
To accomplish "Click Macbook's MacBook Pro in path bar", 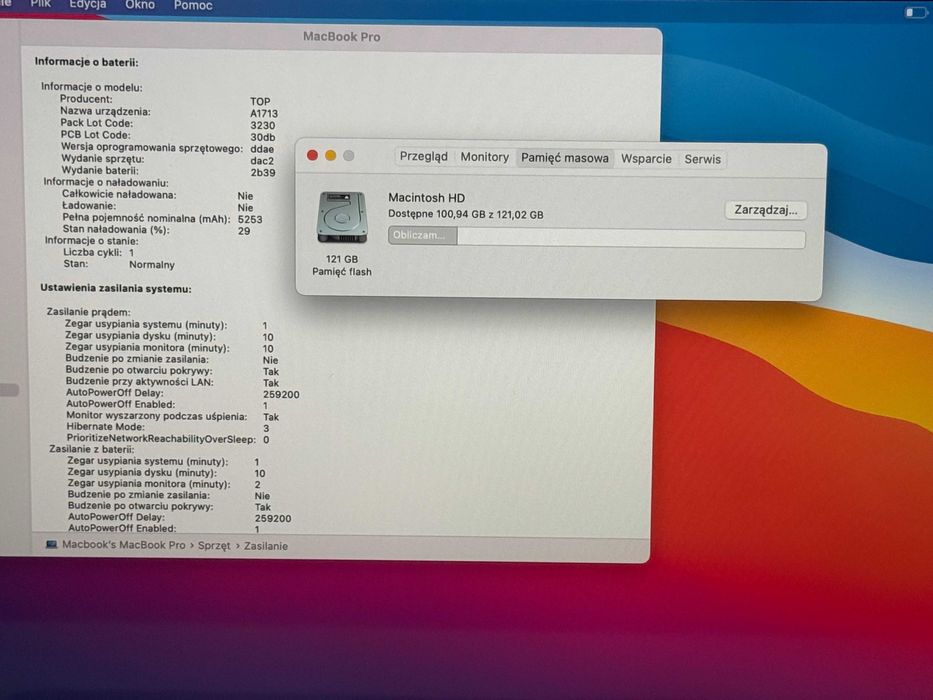I will click(124, 545).
